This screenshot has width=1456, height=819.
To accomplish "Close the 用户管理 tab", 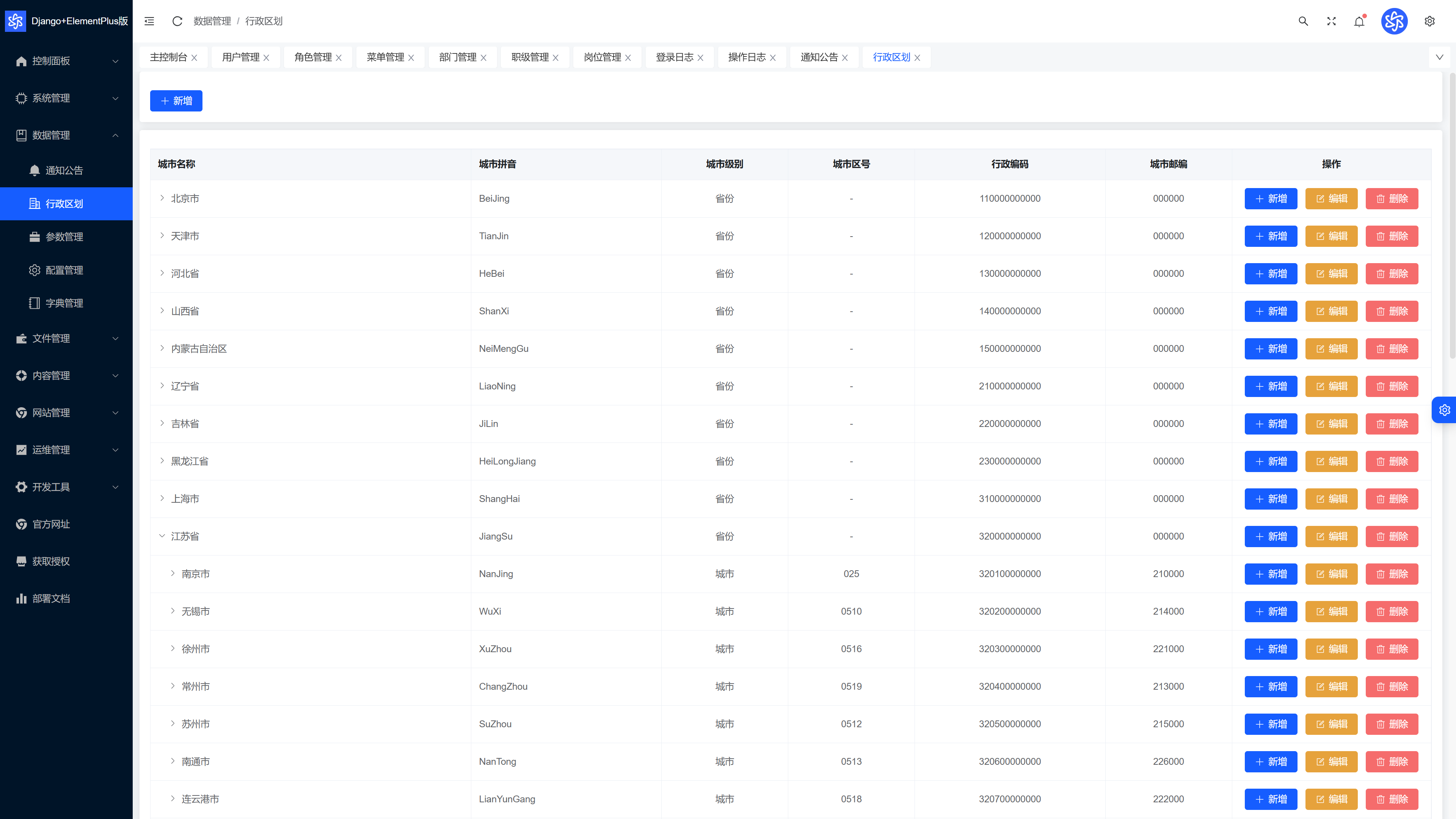I will (x=266, y=58).
